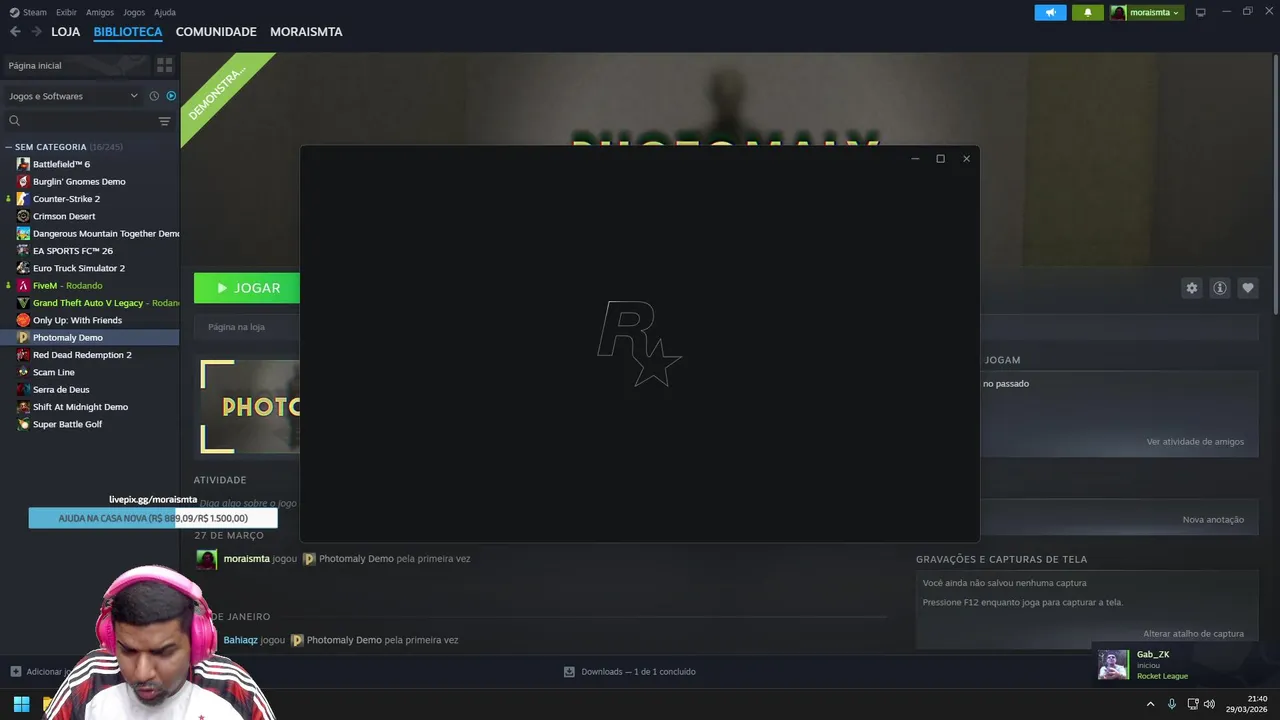Select FiveM running entry
This screenshot has height=720, width=1280.
click(x=90, y=285)
